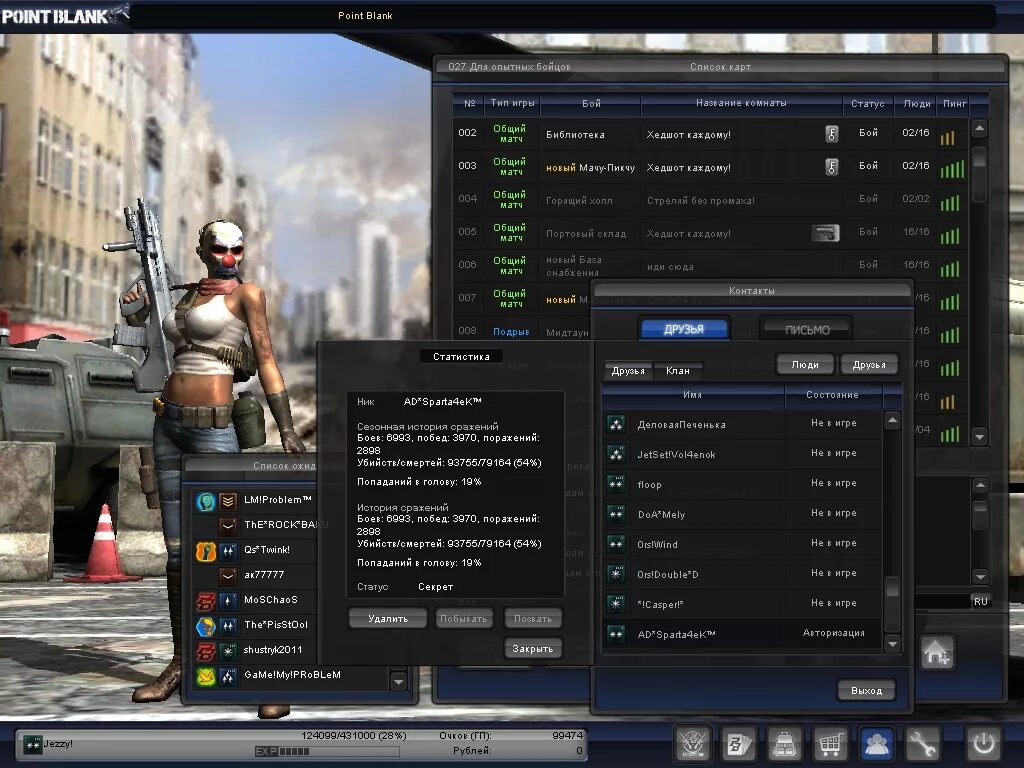Open the clan emblem menu icon
Image resolution: width=1024 pixels, height=768 pixels.
(x=692, y=743)
